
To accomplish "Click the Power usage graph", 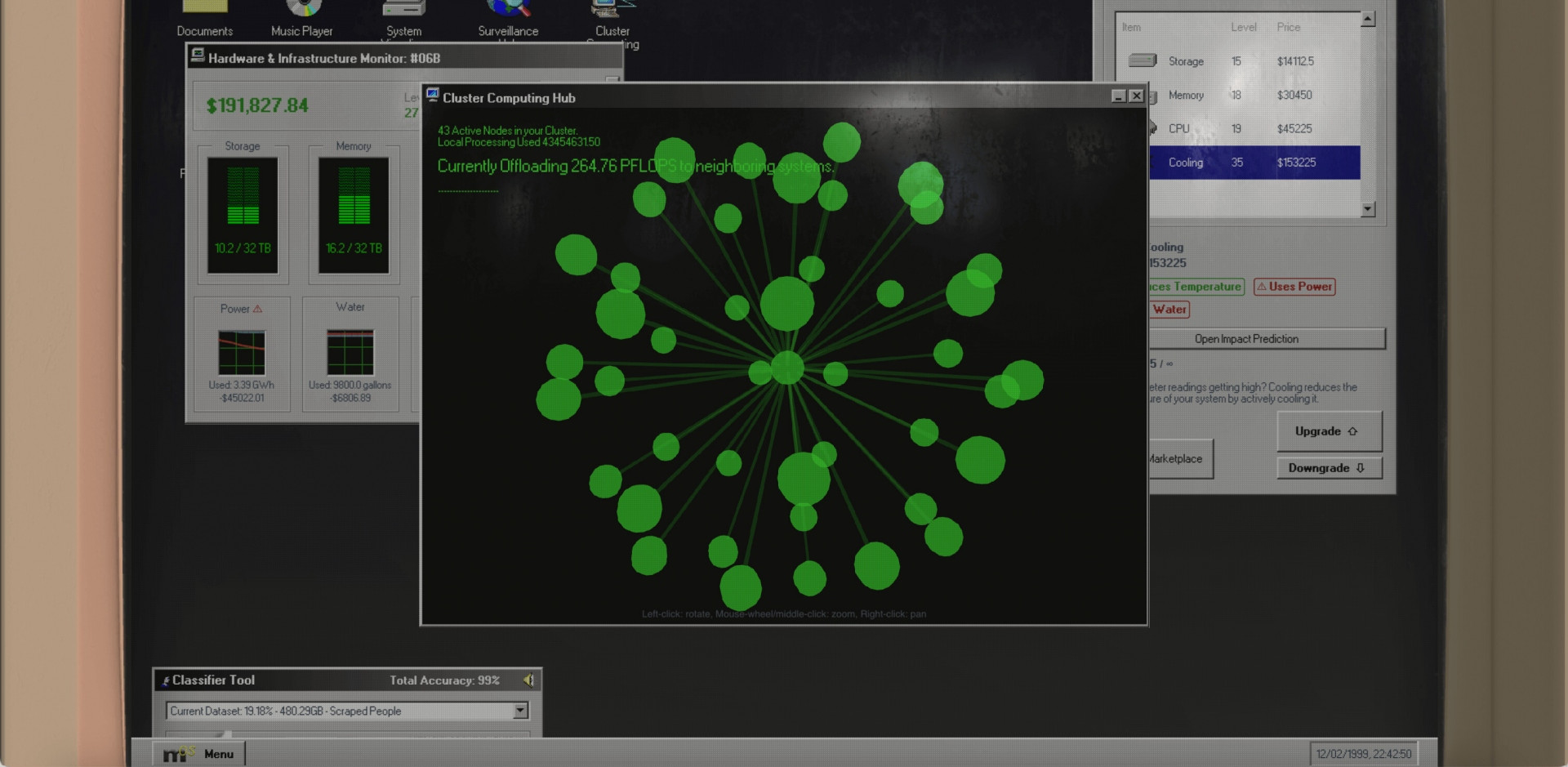I will pos(242,353).
